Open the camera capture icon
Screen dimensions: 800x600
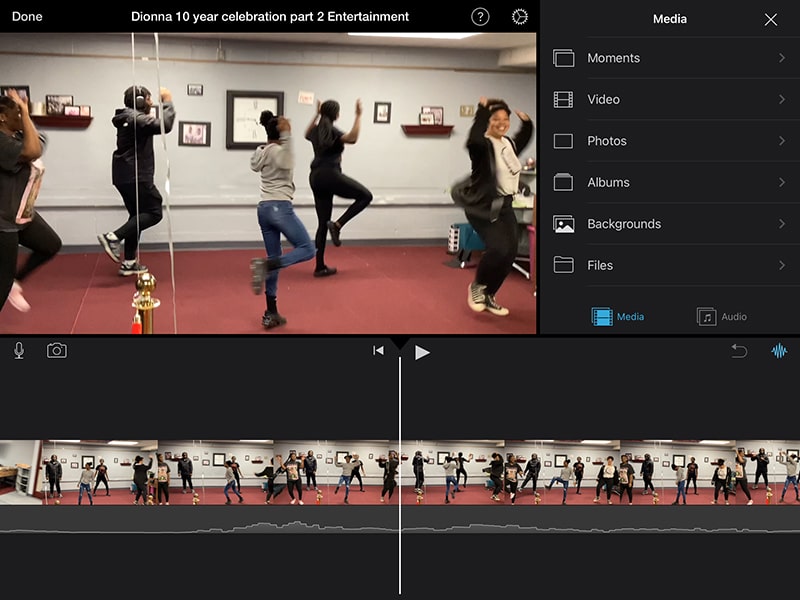pos(57,351)
